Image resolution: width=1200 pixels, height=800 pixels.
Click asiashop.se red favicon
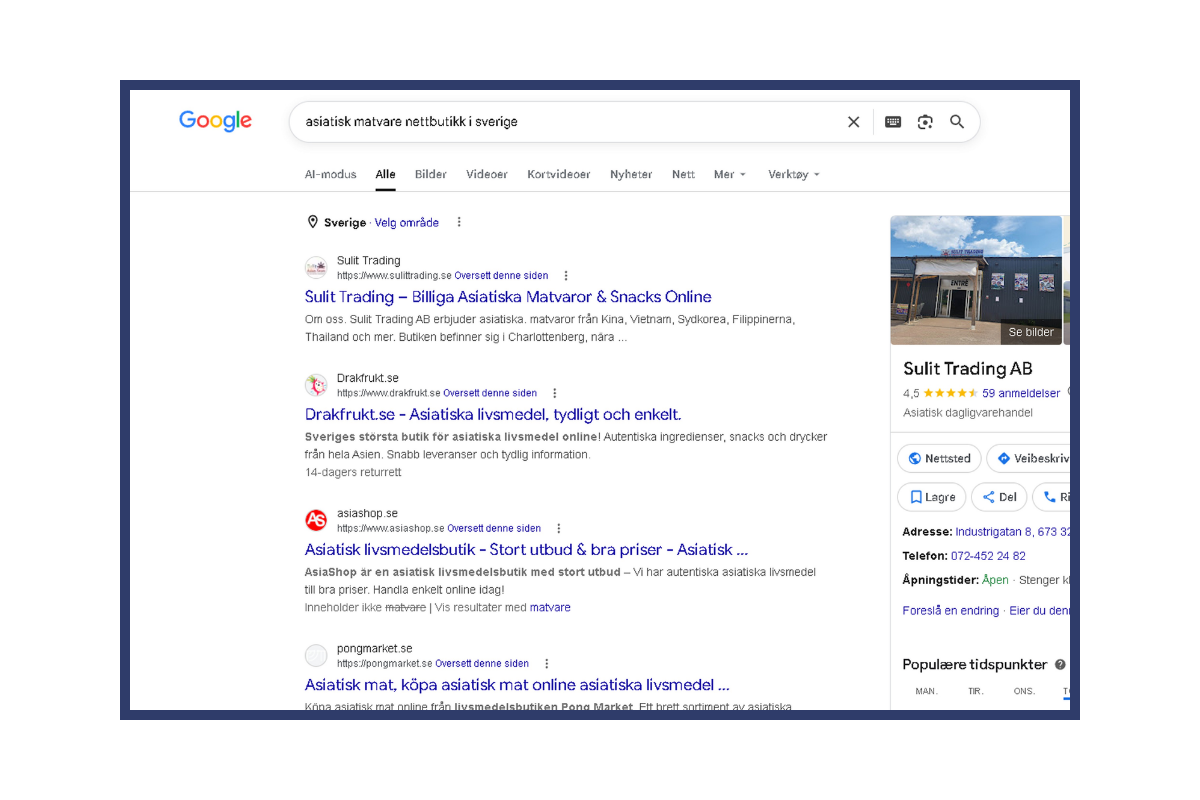click(316, 520)
